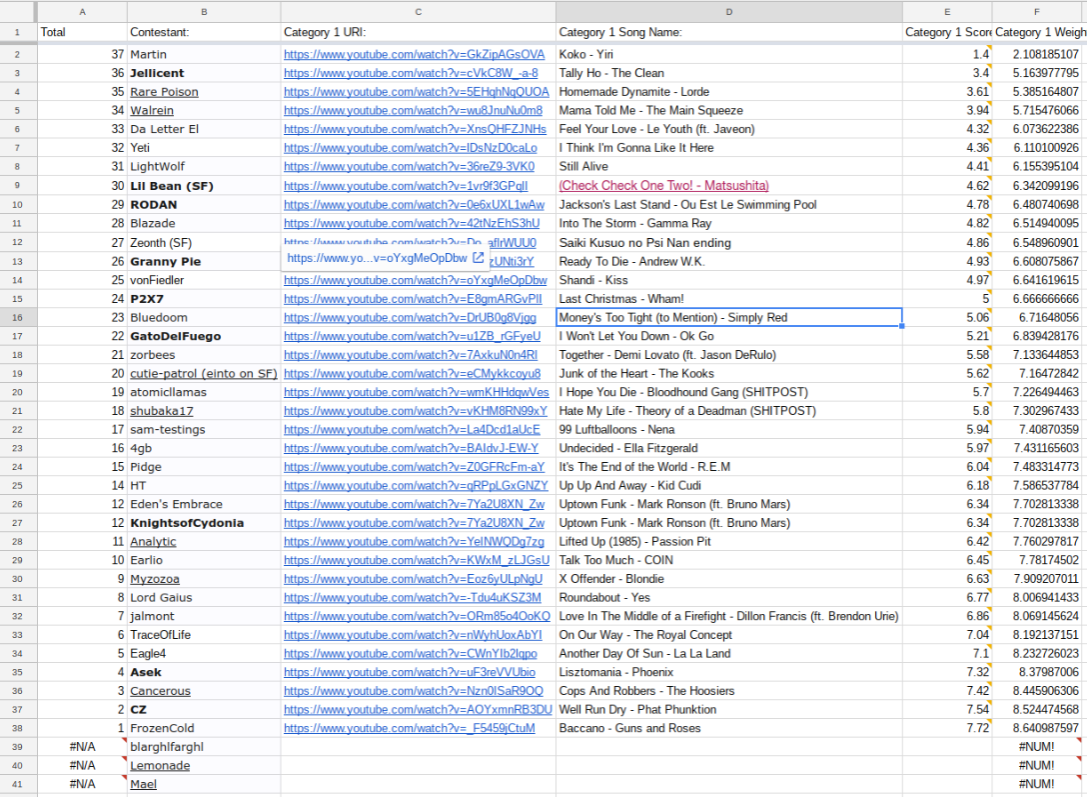1087x797 pixels.
Task: Select cell 'Roundabout - Yes'
Action: click(x=729, y=597)
